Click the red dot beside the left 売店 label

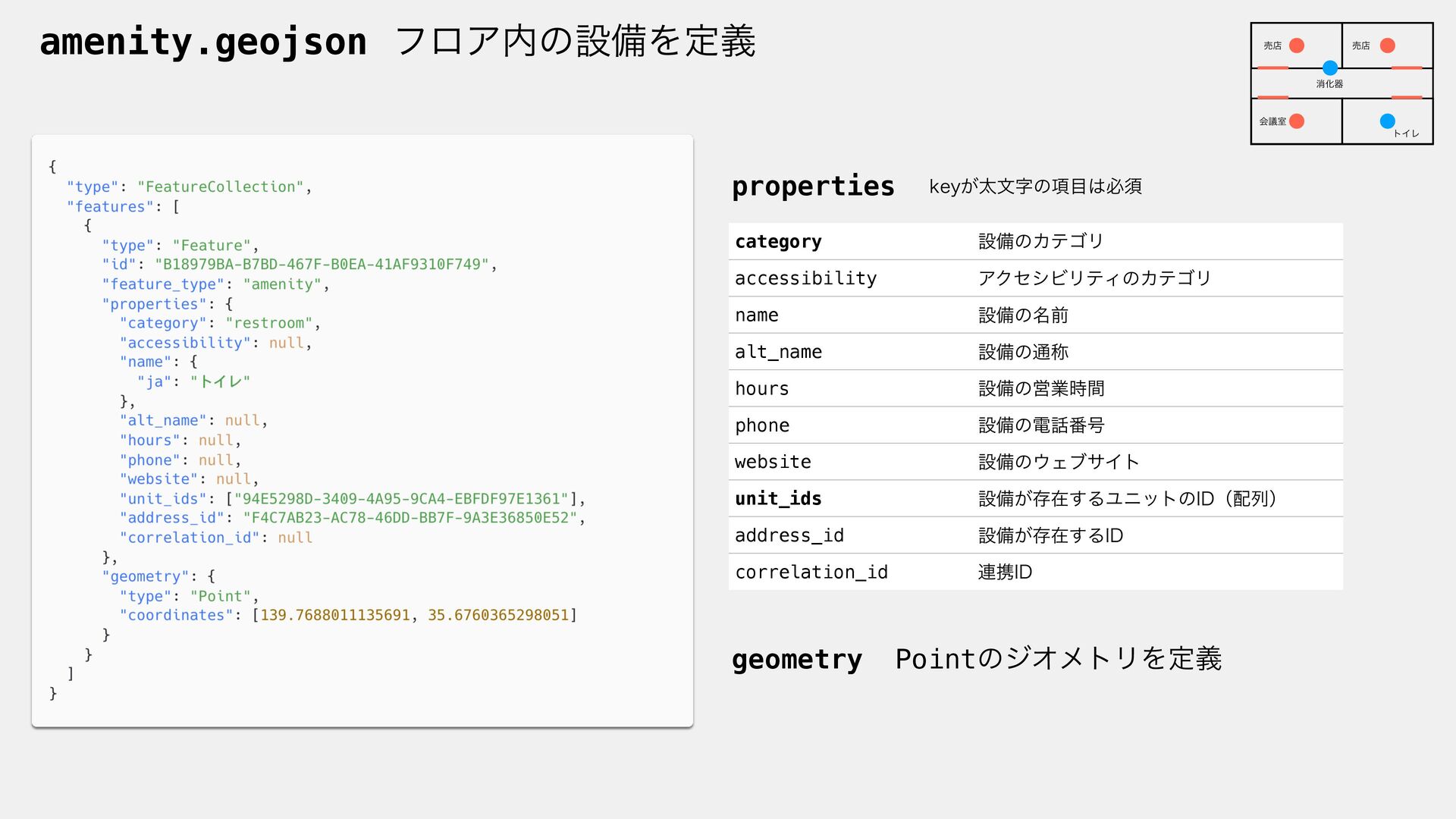point(1297,45)
